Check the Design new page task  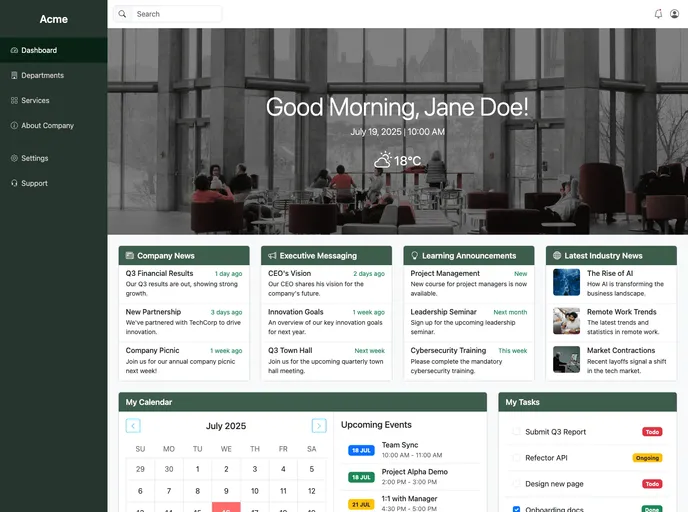(516, 484)
